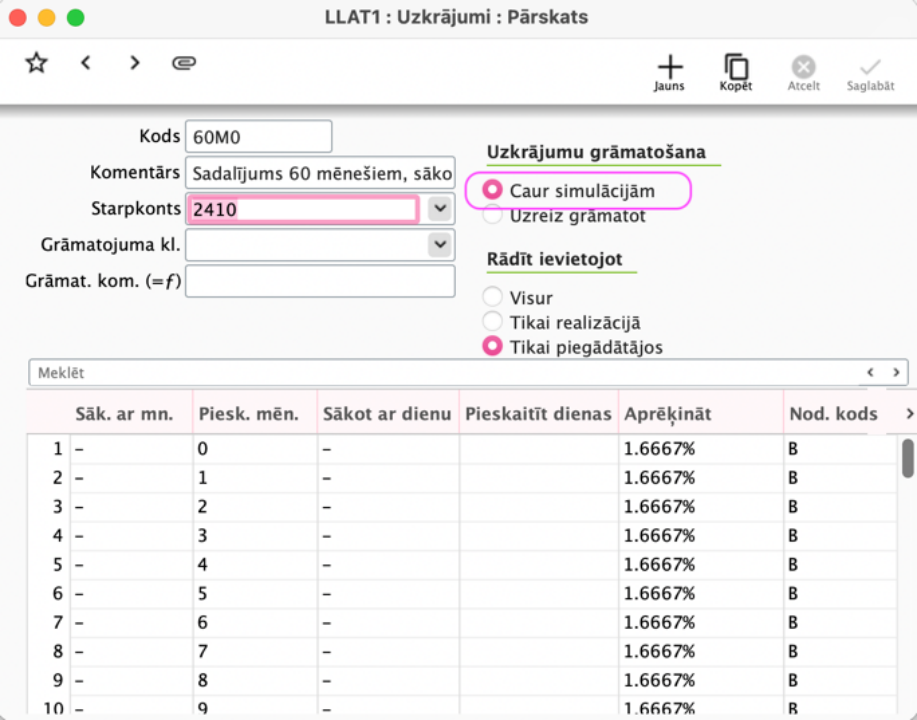Viewport: 917px width, 720px height.
Task: Click Piesk. mēn. cell with value 8
Action: click(255, 680)
